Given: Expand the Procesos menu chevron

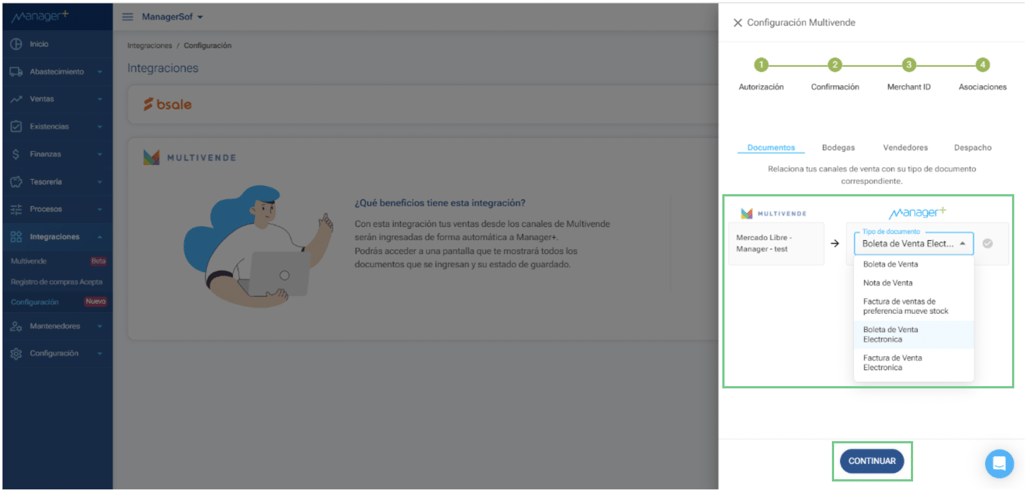Looking at the screenshot, I should click(99, 209).
